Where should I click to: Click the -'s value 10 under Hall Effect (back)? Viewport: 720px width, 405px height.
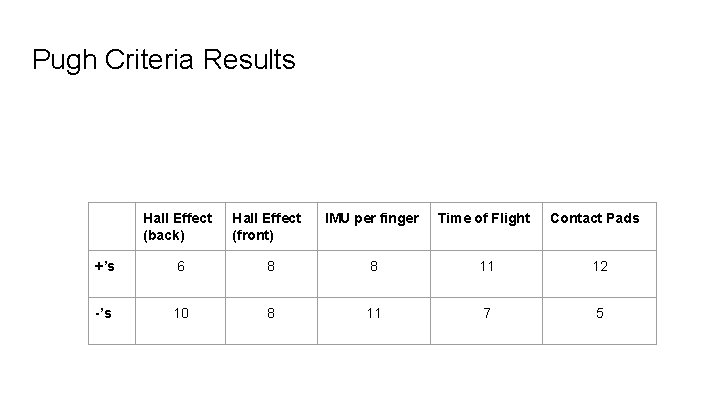pos(178,314)
